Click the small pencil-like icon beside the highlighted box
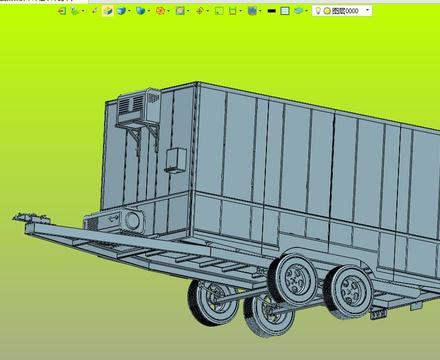Screen dimensions: 440x360 click(95, 11)
